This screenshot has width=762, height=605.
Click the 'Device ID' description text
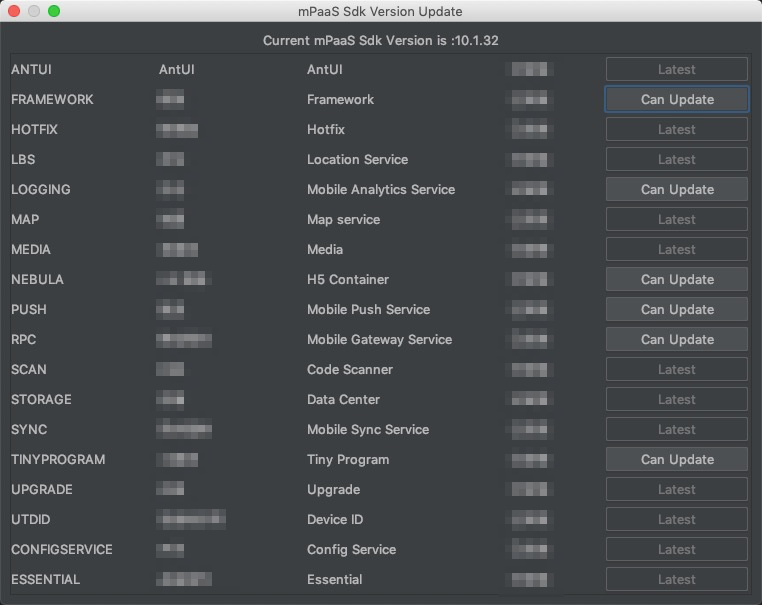[x=335, y=519]
